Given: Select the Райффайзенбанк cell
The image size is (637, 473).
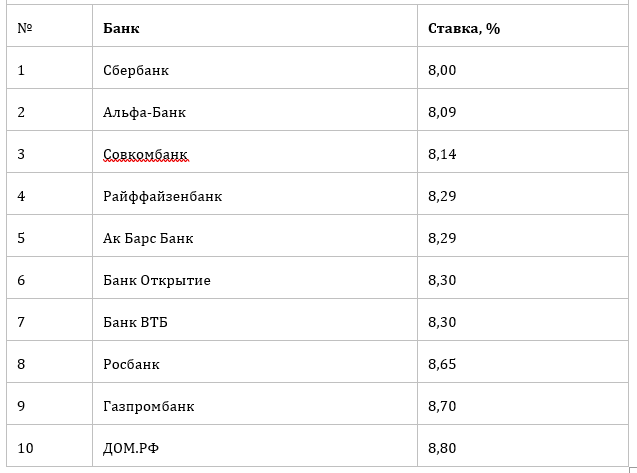Looking at the screenshot, I should tap(162, 196).
